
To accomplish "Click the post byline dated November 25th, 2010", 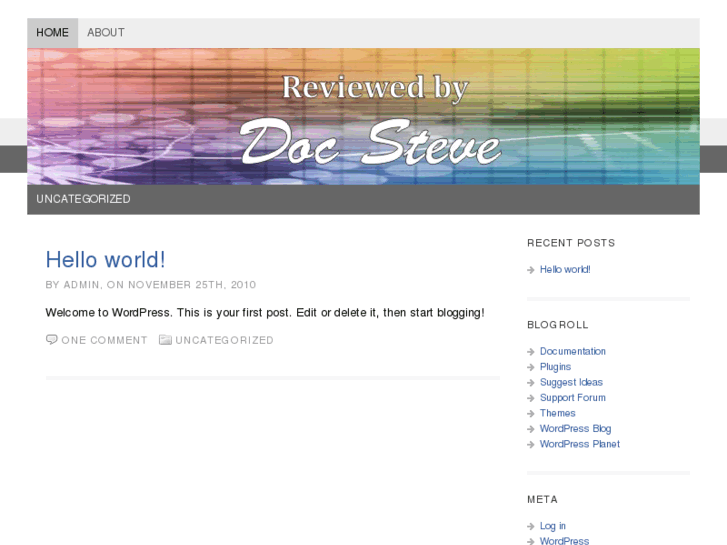I will coord(151,285).
